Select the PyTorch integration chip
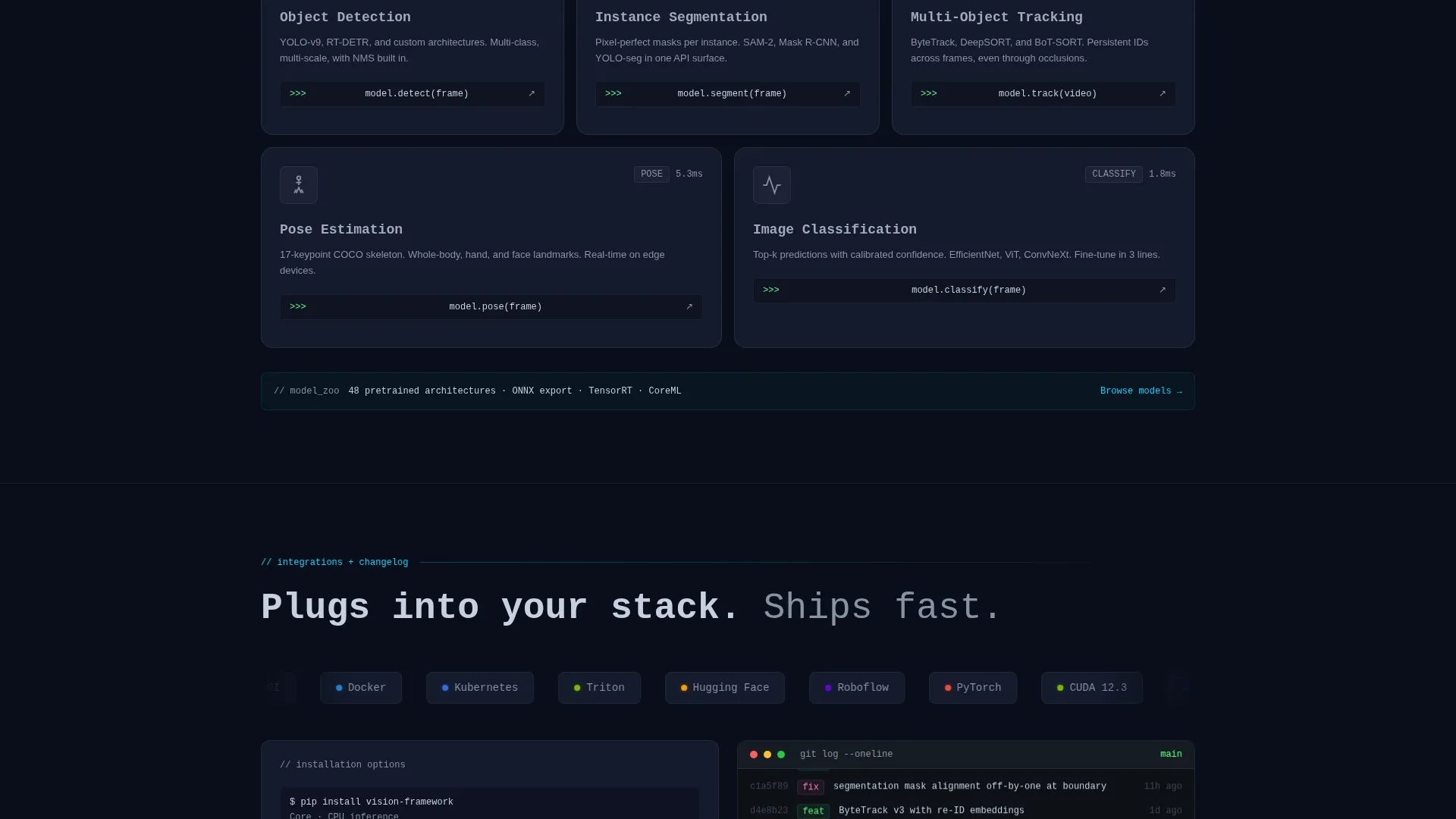This screenshot has width=1456, height=819. [x=973, y=688]
